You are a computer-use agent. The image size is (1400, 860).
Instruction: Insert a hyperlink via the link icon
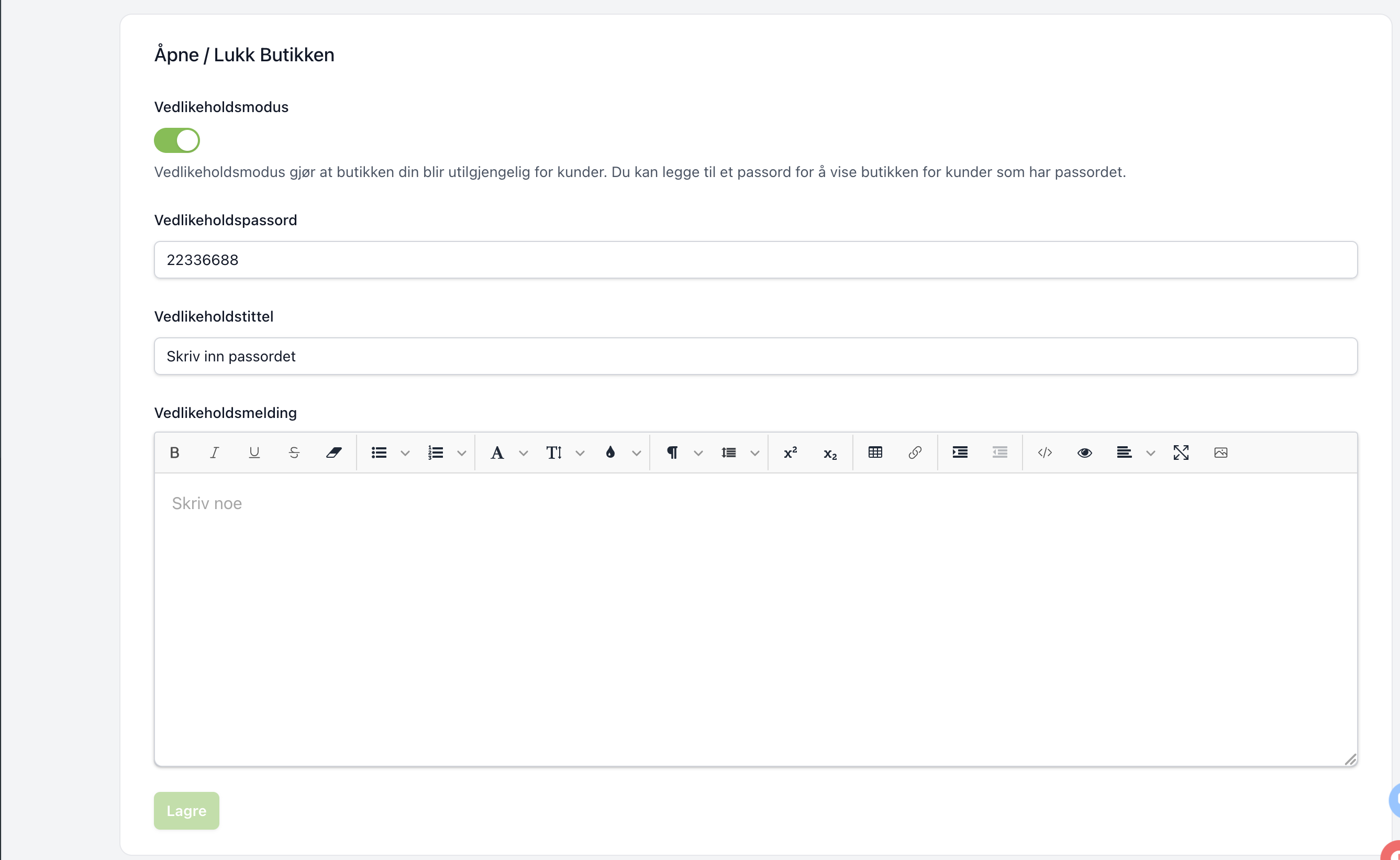click(915, 453)
